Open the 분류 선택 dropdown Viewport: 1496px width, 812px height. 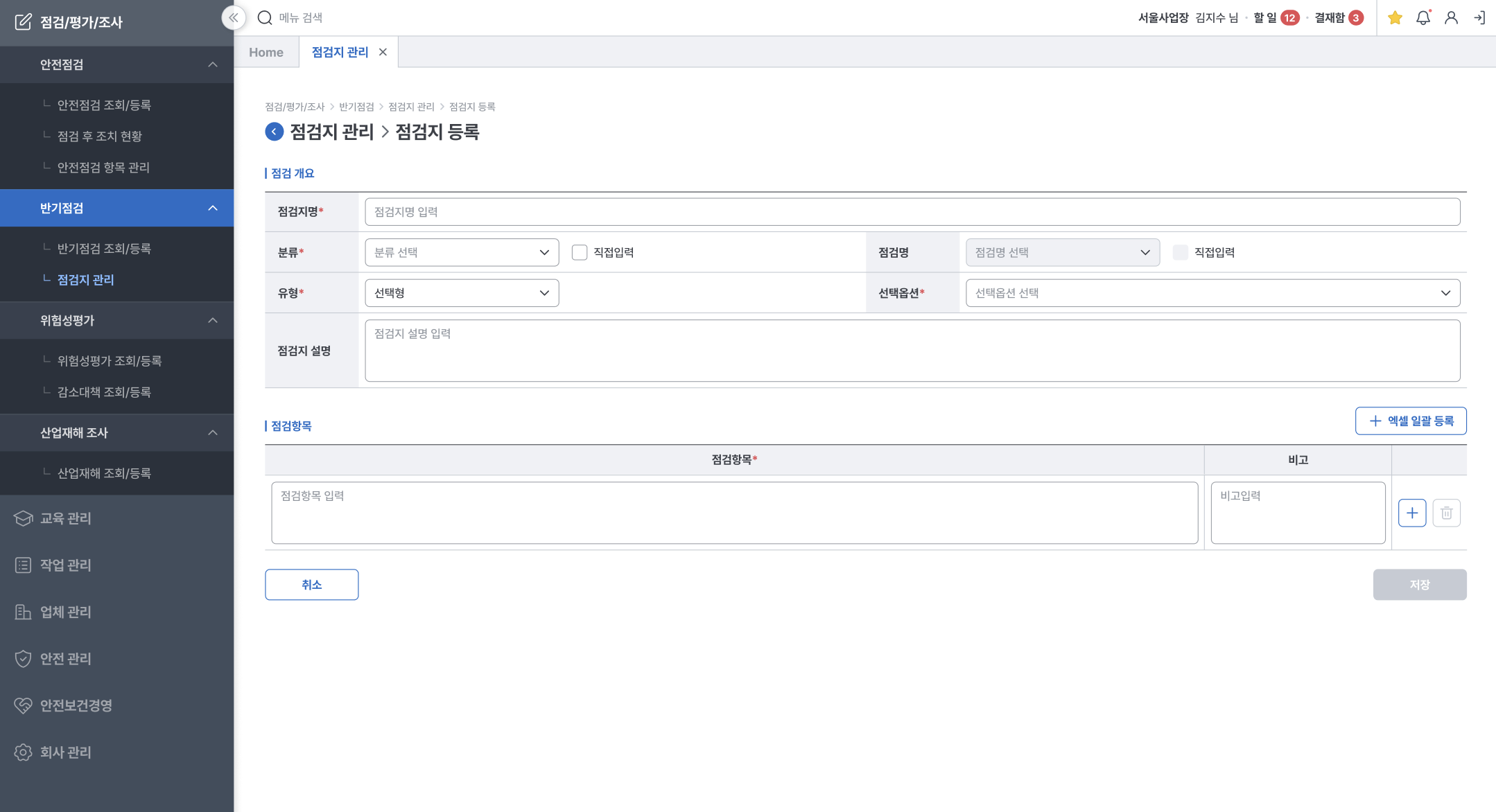462,252
